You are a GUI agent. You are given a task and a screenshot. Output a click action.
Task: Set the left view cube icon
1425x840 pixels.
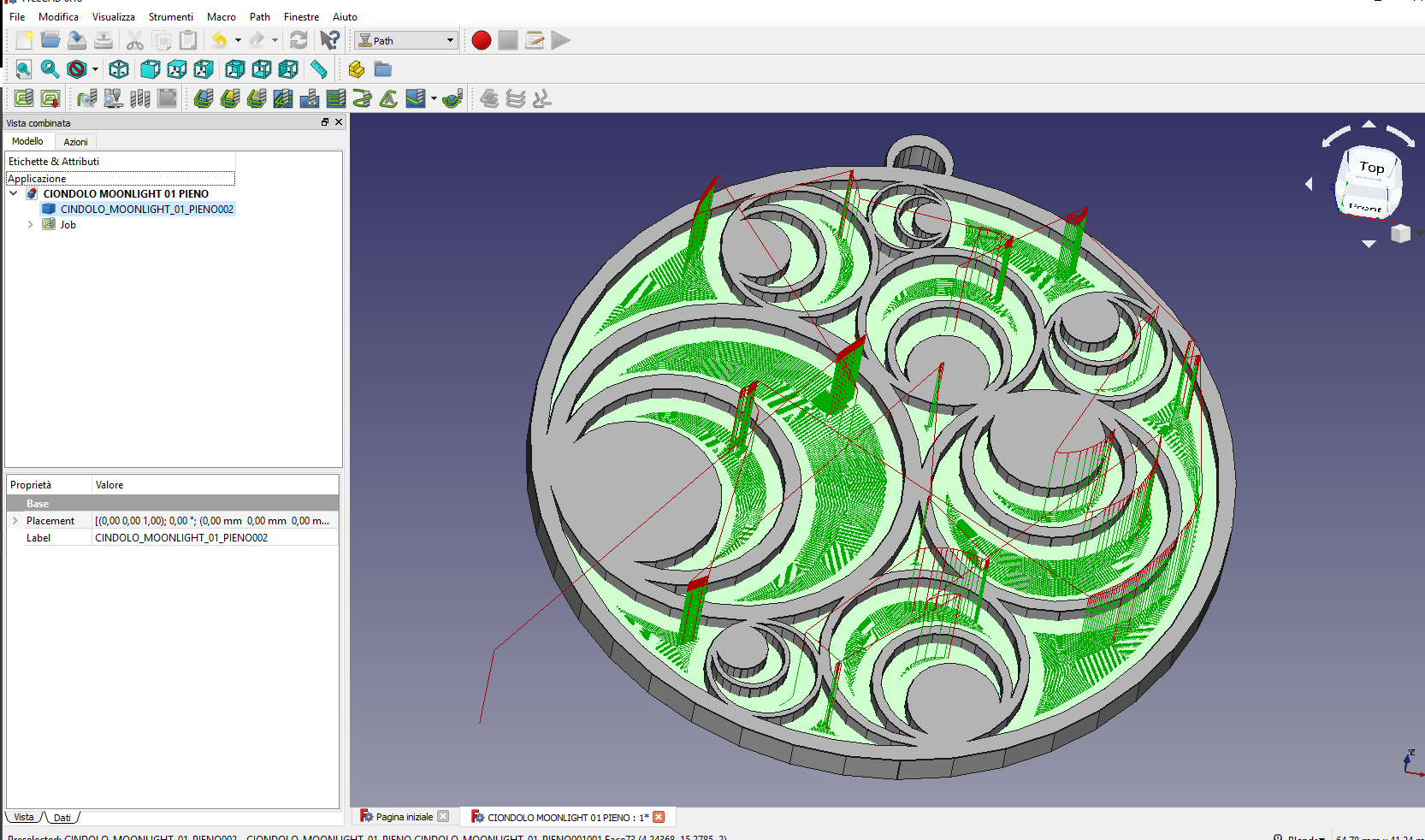(288, 69)
